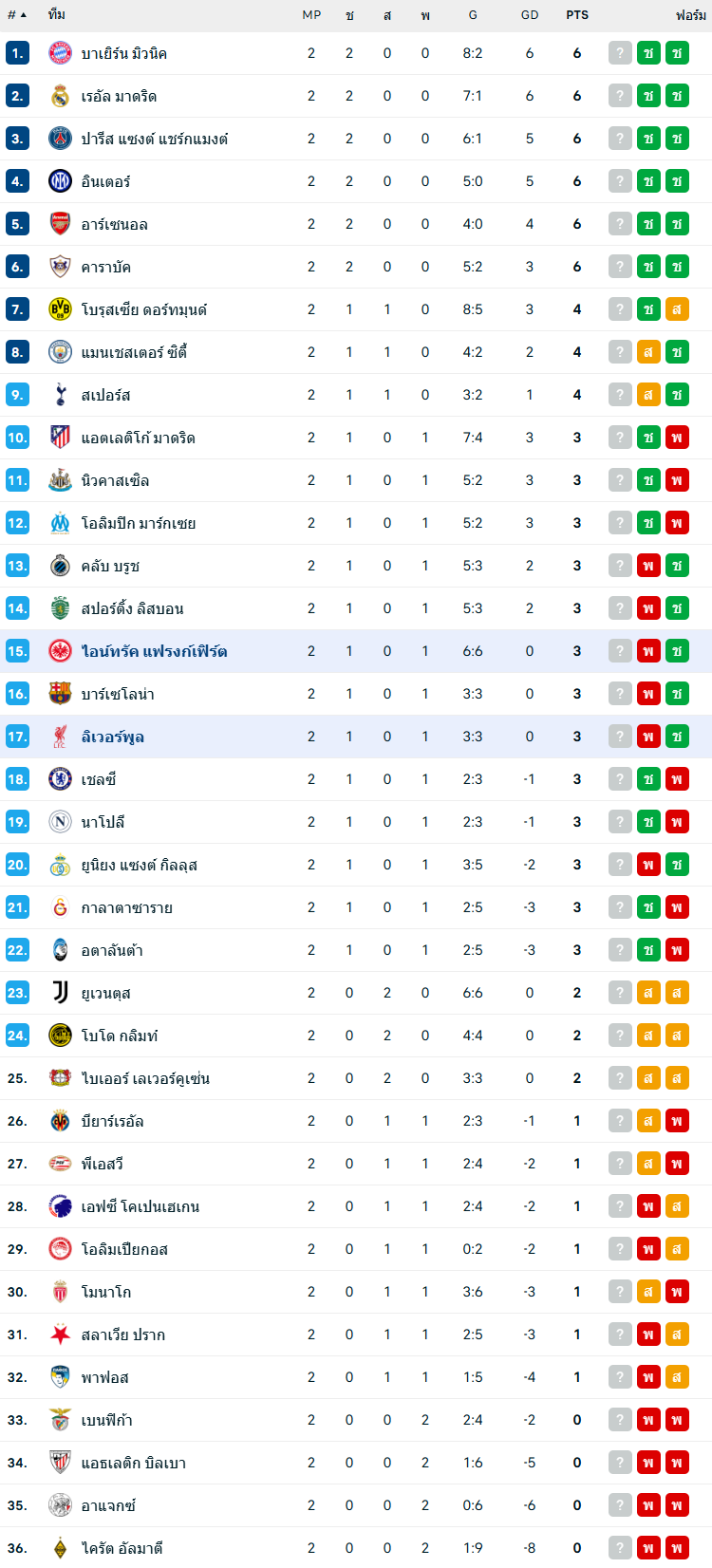Image resolution: width=712 pixels, height=1568 pixels.
Task: Click Bayern's gray upcoming match '?' badge
Action: coord(620,53)
